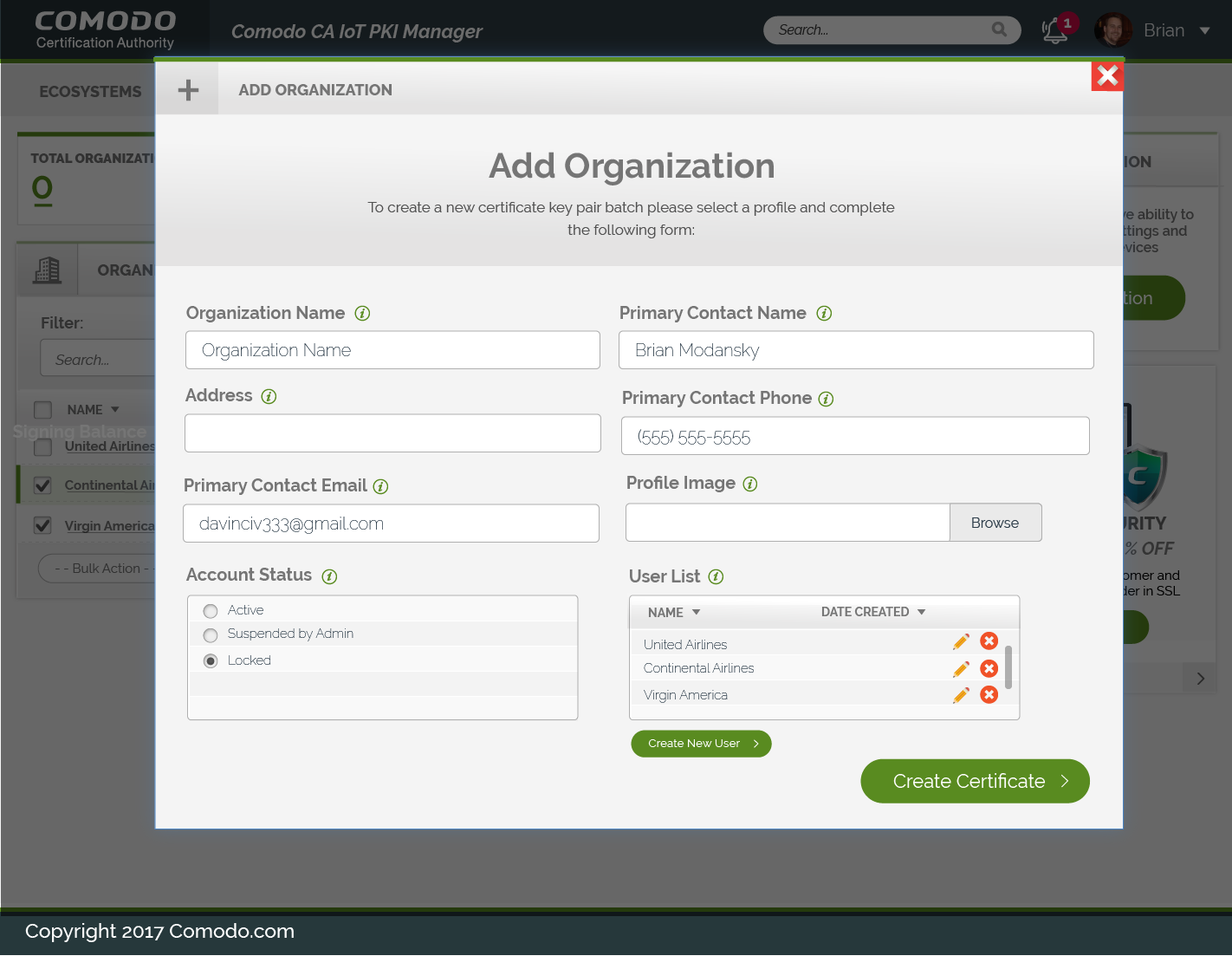Show info icon for Account Status

coord(329,576)
